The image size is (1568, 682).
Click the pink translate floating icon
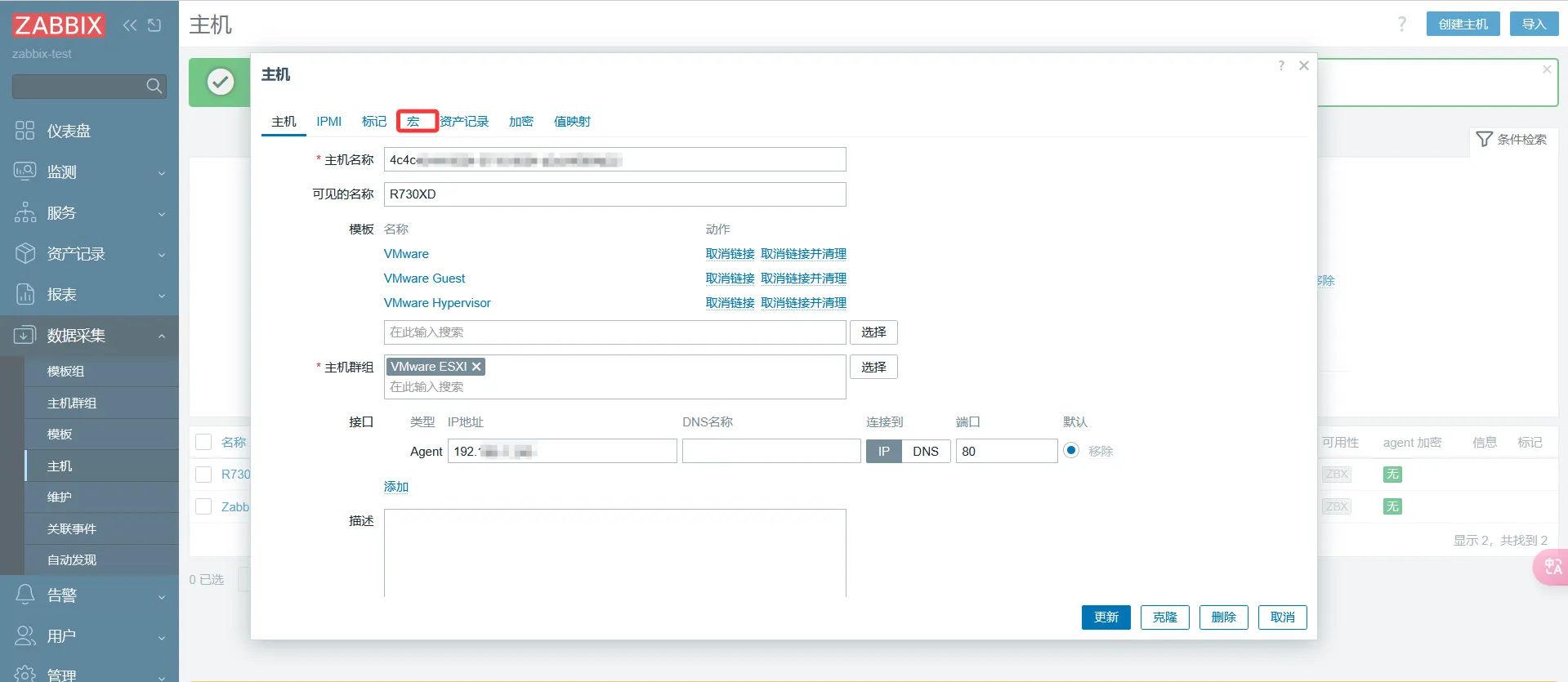pyautogui.click(x=1552, y=567)
